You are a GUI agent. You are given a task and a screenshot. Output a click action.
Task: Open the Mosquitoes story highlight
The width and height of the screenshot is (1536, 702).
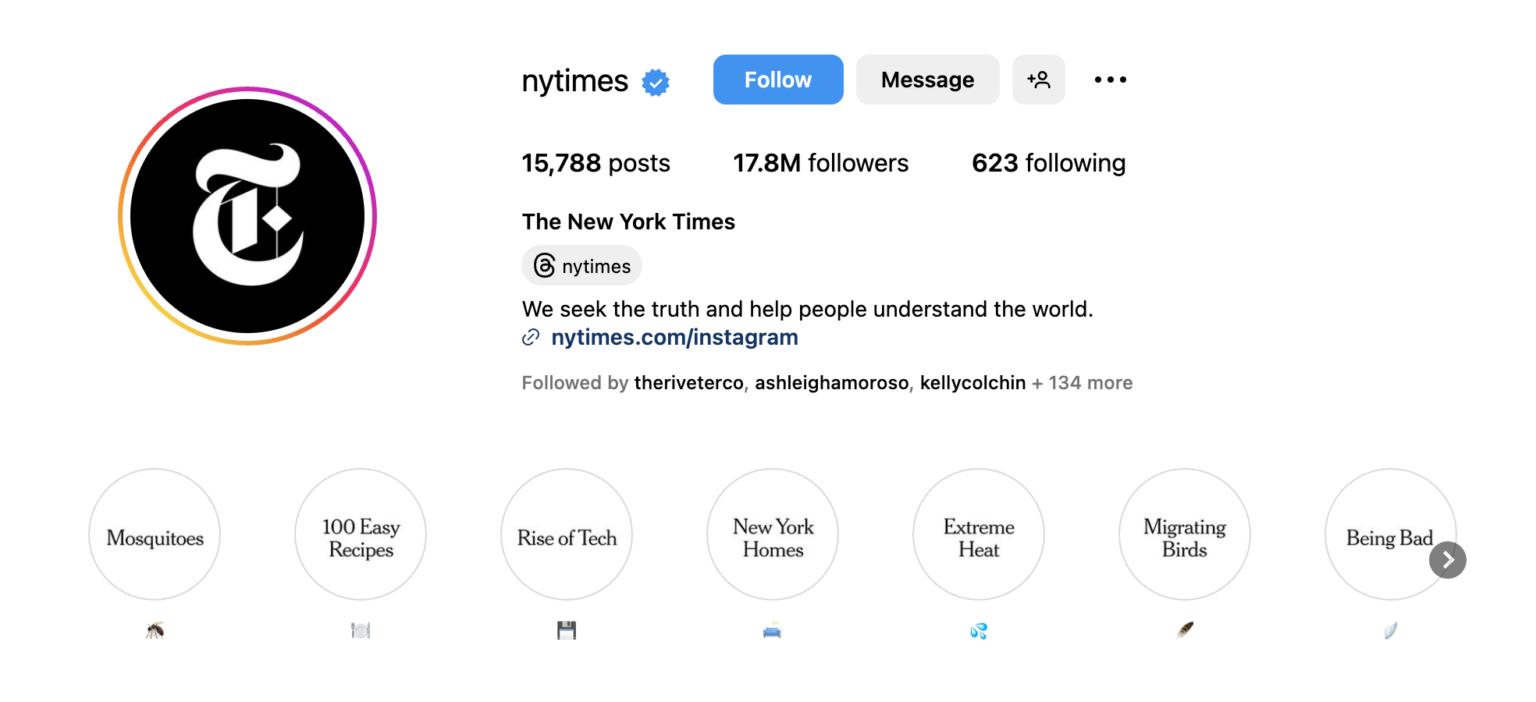click(154, 534)
